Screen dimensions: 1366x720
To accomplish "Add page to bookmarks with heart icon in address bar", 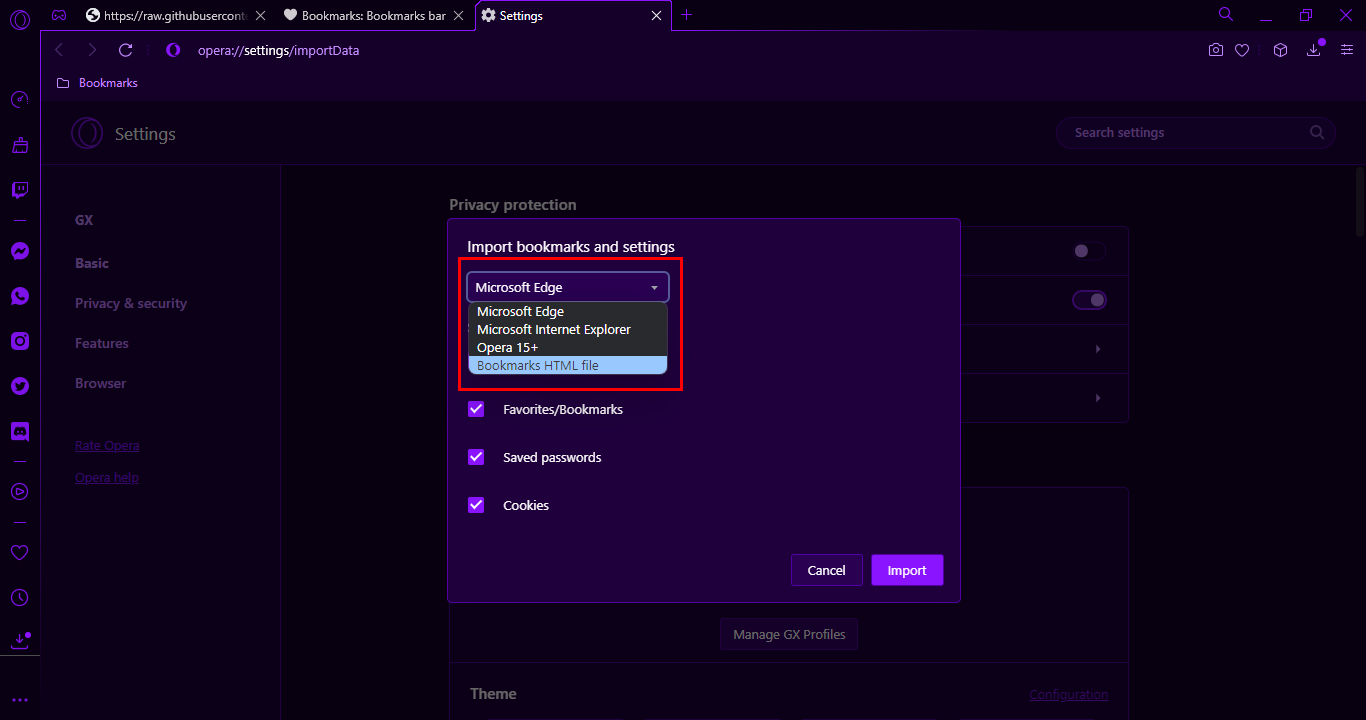I will (x=1243, y=50).
